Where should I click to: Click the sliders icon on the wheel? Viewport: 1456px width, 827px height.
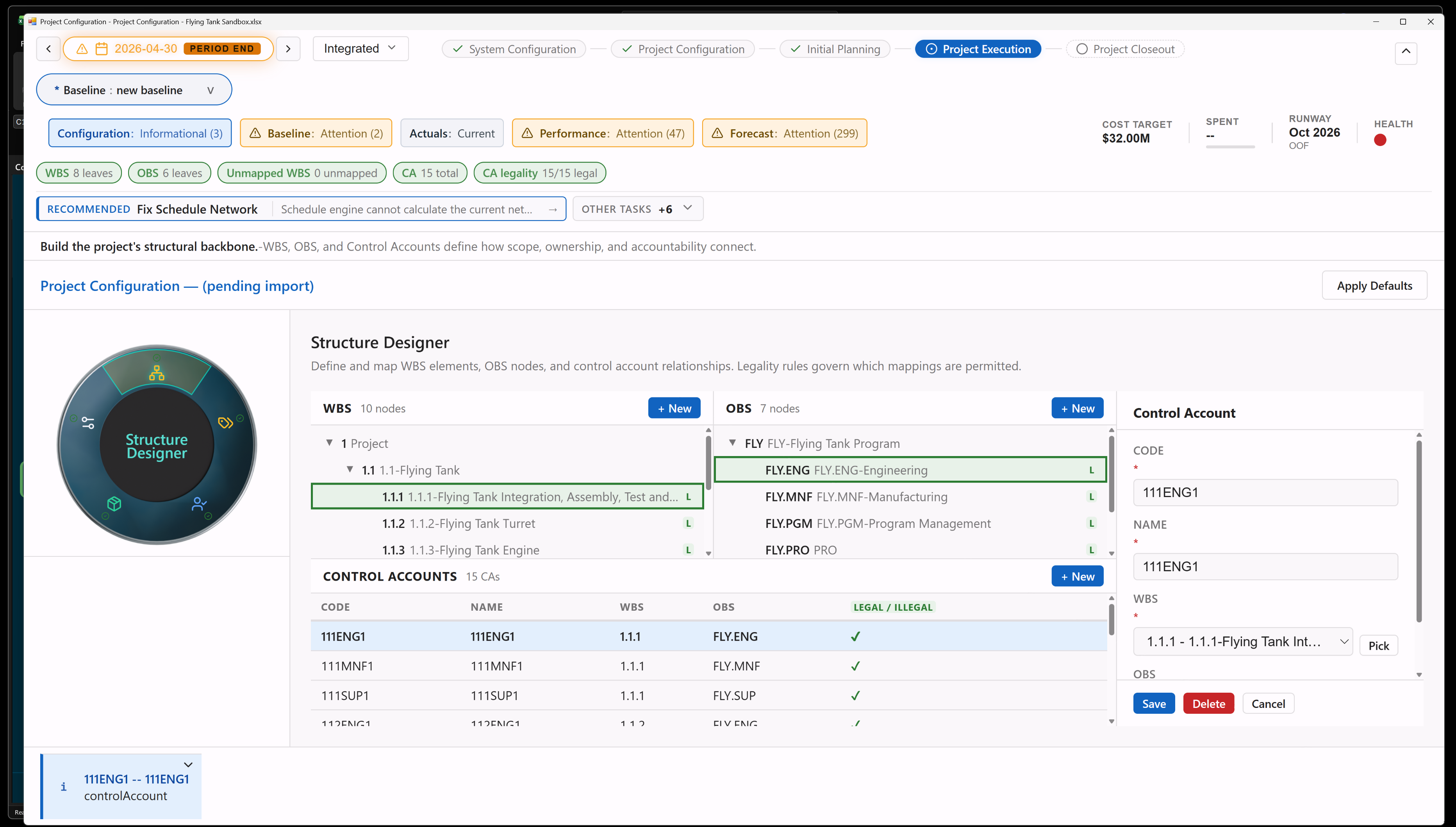(88, 423)
